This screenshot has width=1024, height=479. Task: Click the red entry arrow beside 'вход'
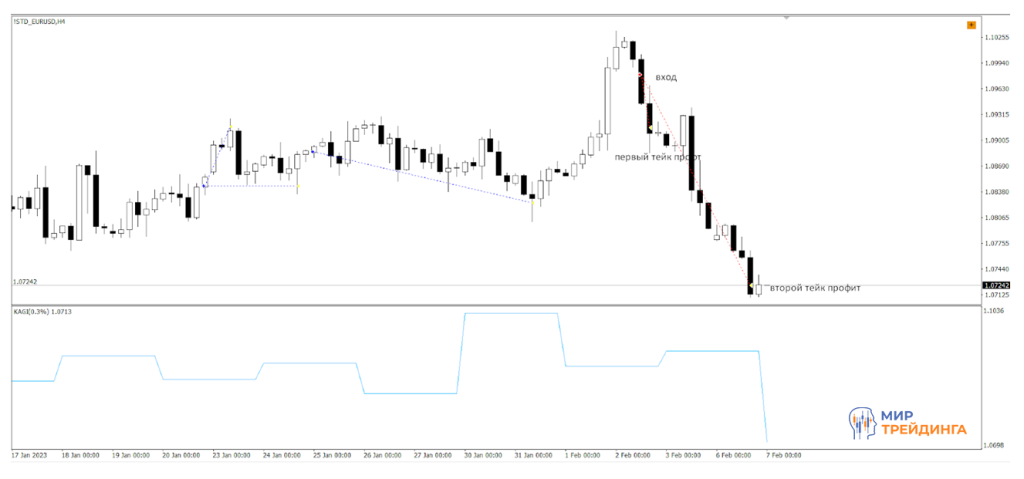pos(640,74)
